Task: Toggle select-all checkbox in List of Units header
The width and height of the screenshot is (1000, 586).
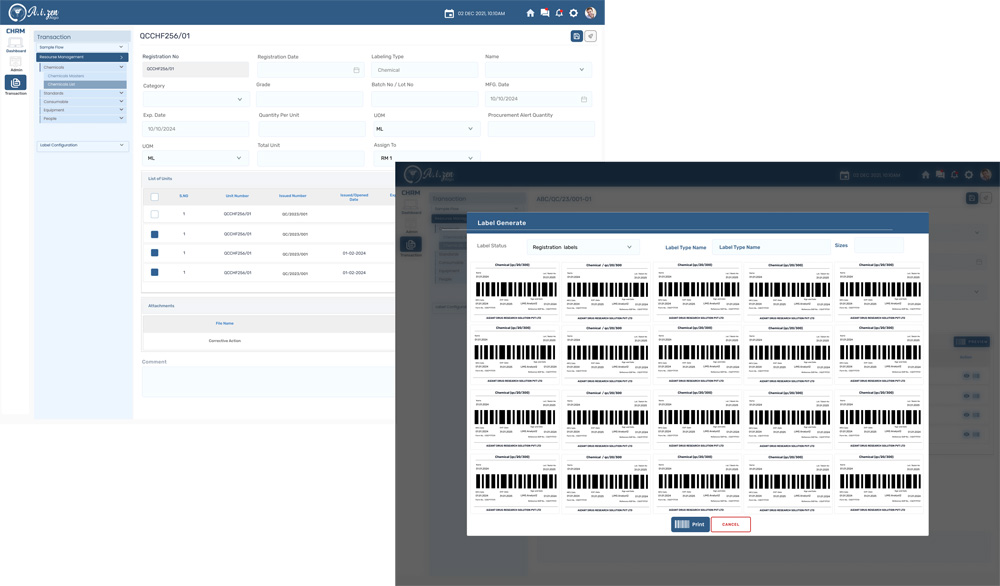Action: point(154,197)
